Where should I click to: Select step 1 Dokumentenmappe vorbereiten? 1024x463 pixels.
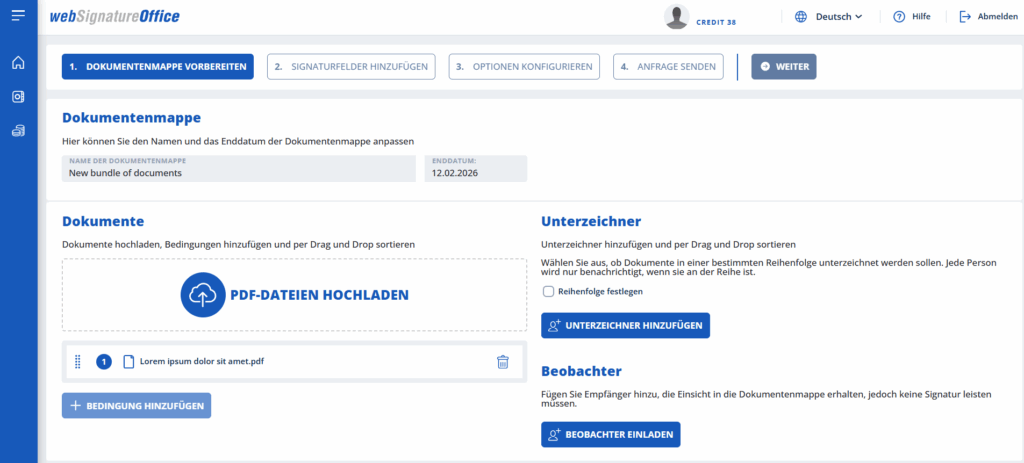[x=157, y=67]
